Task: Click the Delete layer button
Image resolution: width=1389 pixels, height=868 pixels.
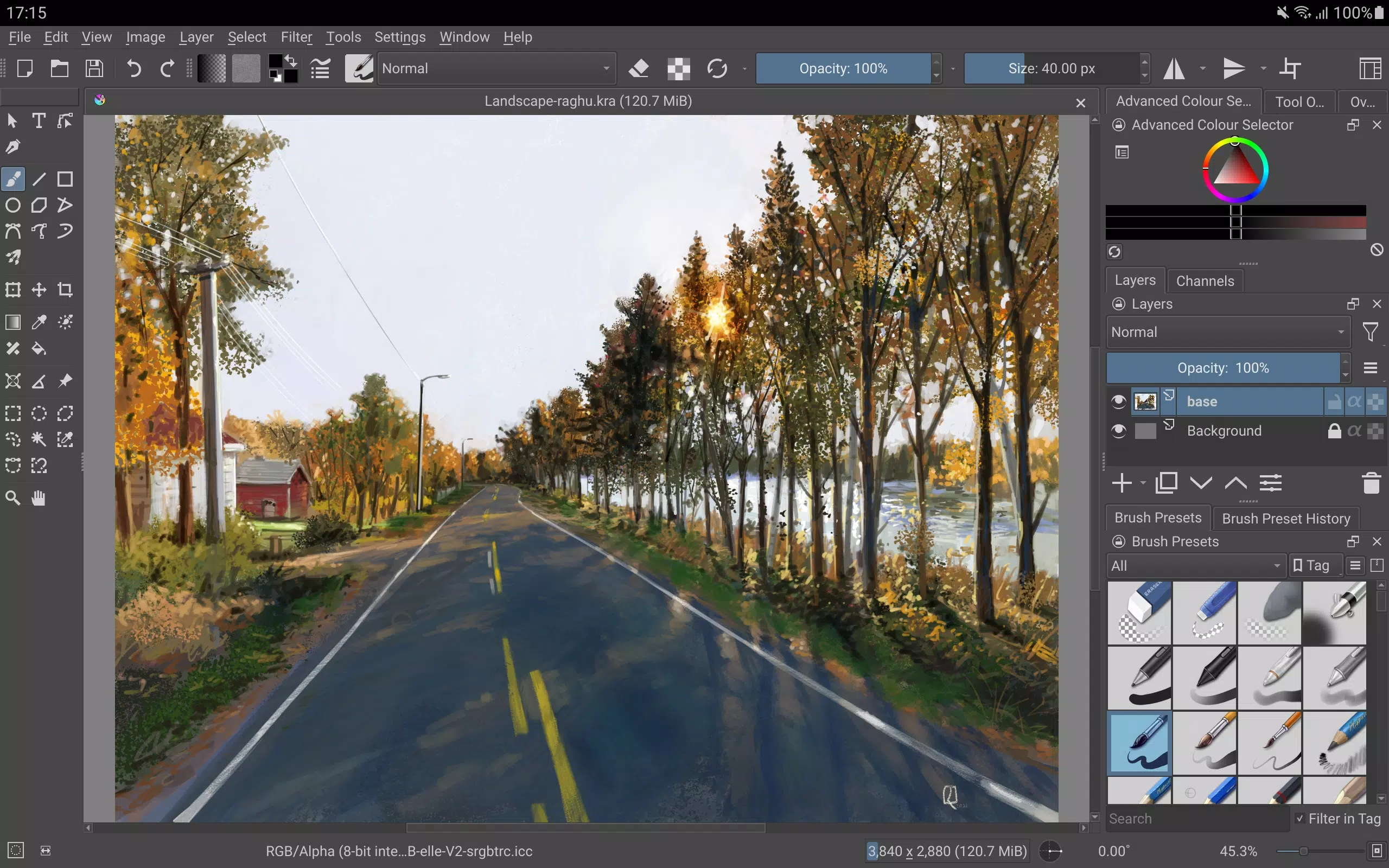Action: click(1372, 484)
